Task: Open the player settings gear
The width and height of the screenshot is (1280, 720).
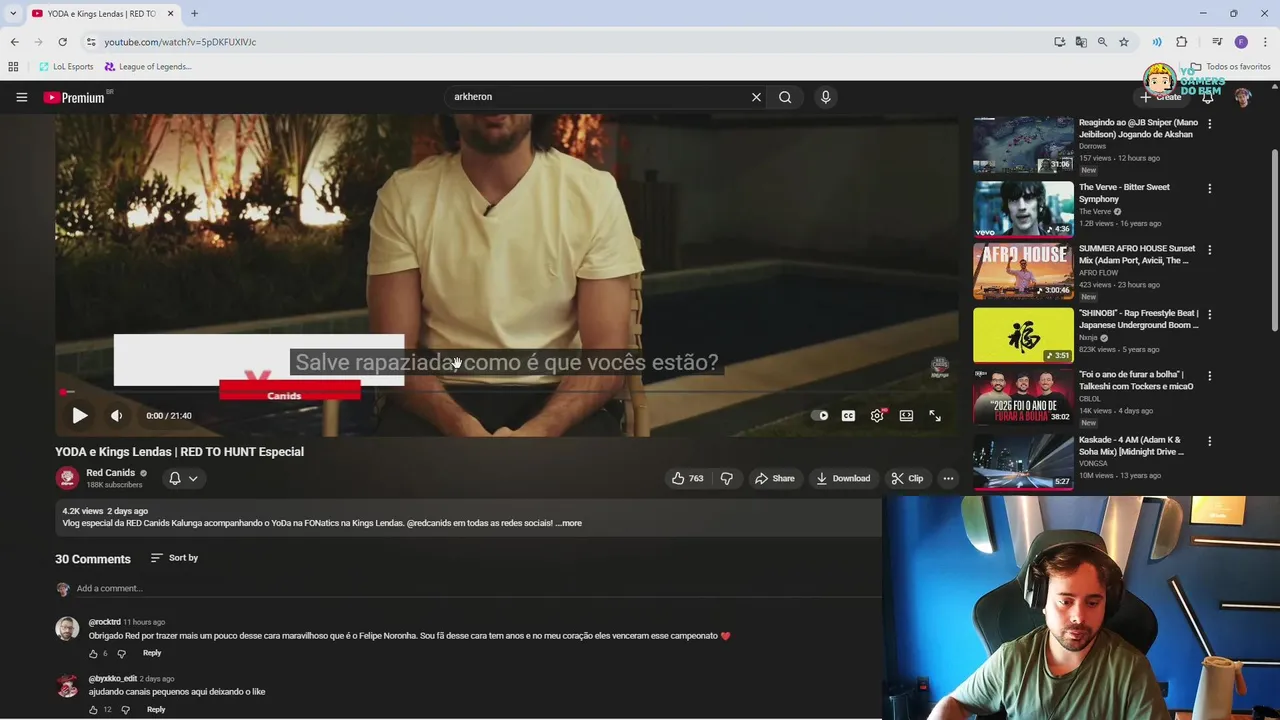Action: (877, 416)
